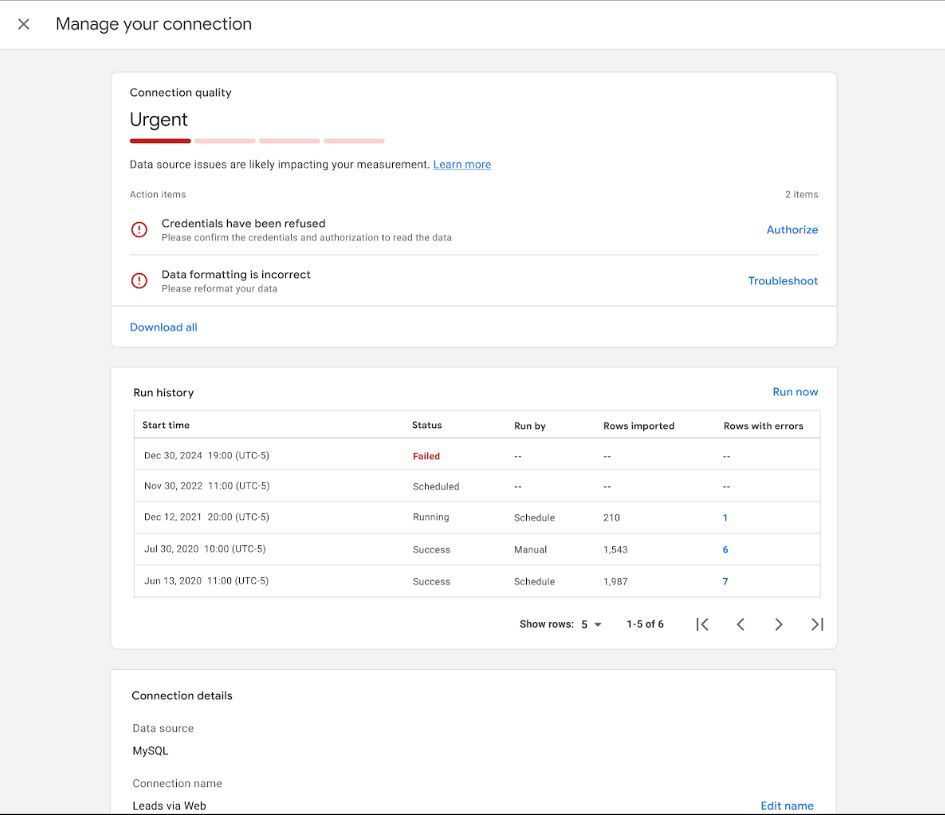Authorize the refused credentials
Screen dimensions: 945x815
(x=791, y=229)
